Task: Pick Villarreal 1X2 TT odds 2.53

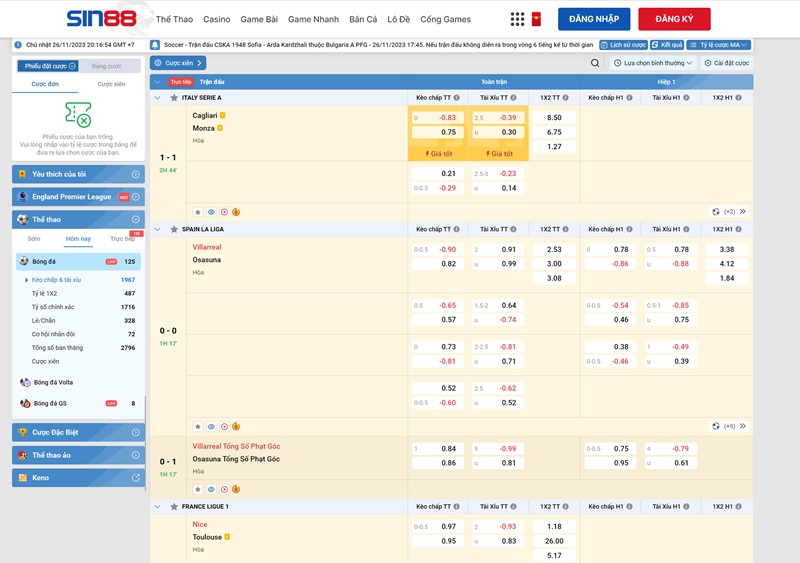Action: click(x=554, y=250)
